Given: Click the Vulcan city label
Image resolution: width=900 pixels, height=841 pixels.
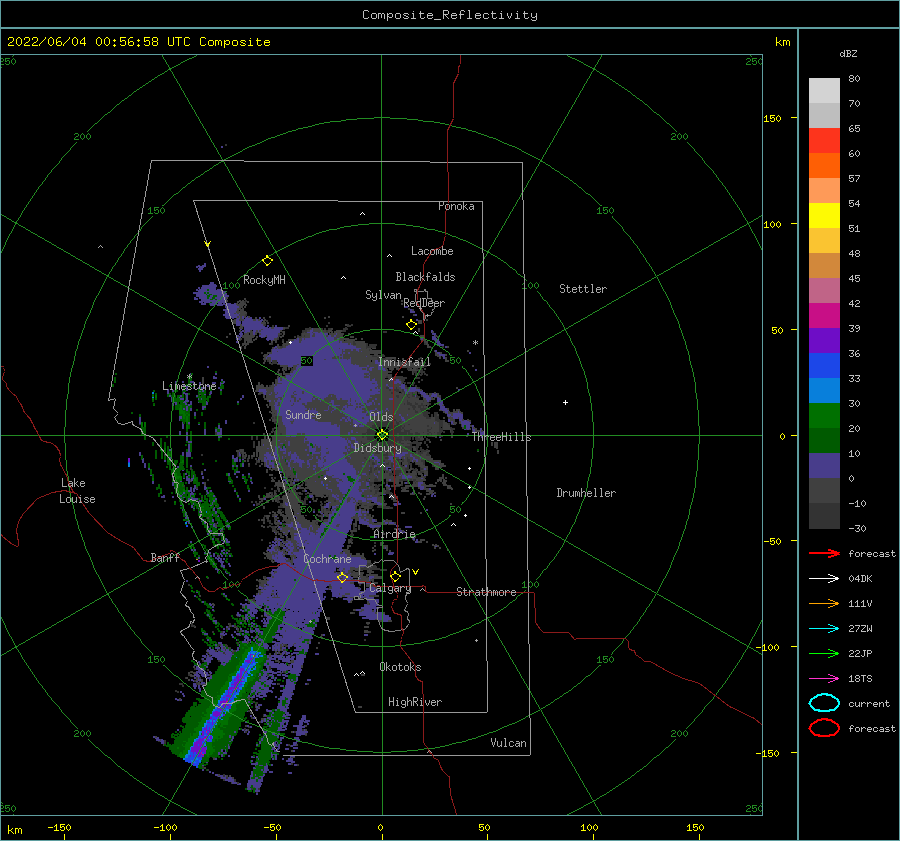Looking at the screenshot, I should click(x=508, y=743).
